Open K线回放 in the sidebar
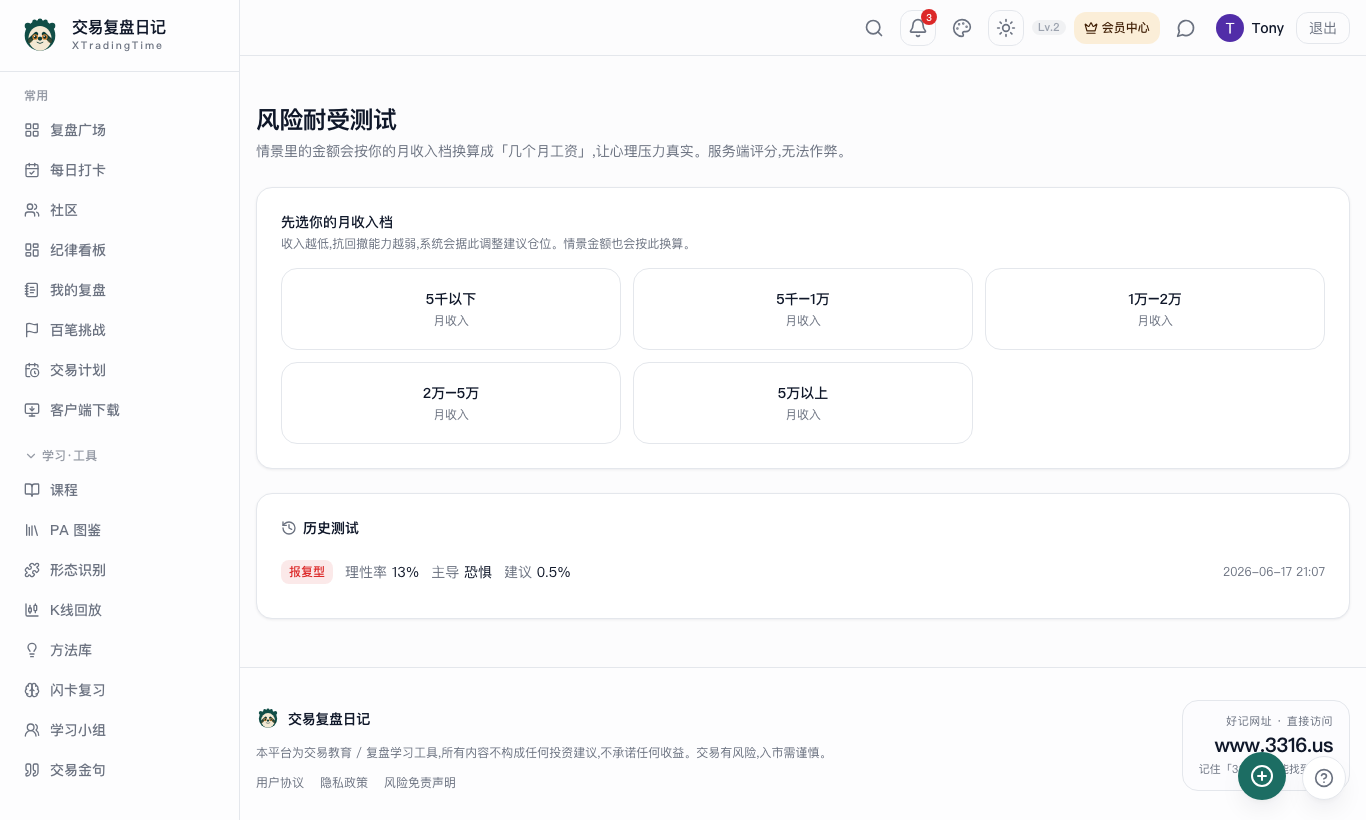This screenshot has height=820, width=1366. point(119,610)
